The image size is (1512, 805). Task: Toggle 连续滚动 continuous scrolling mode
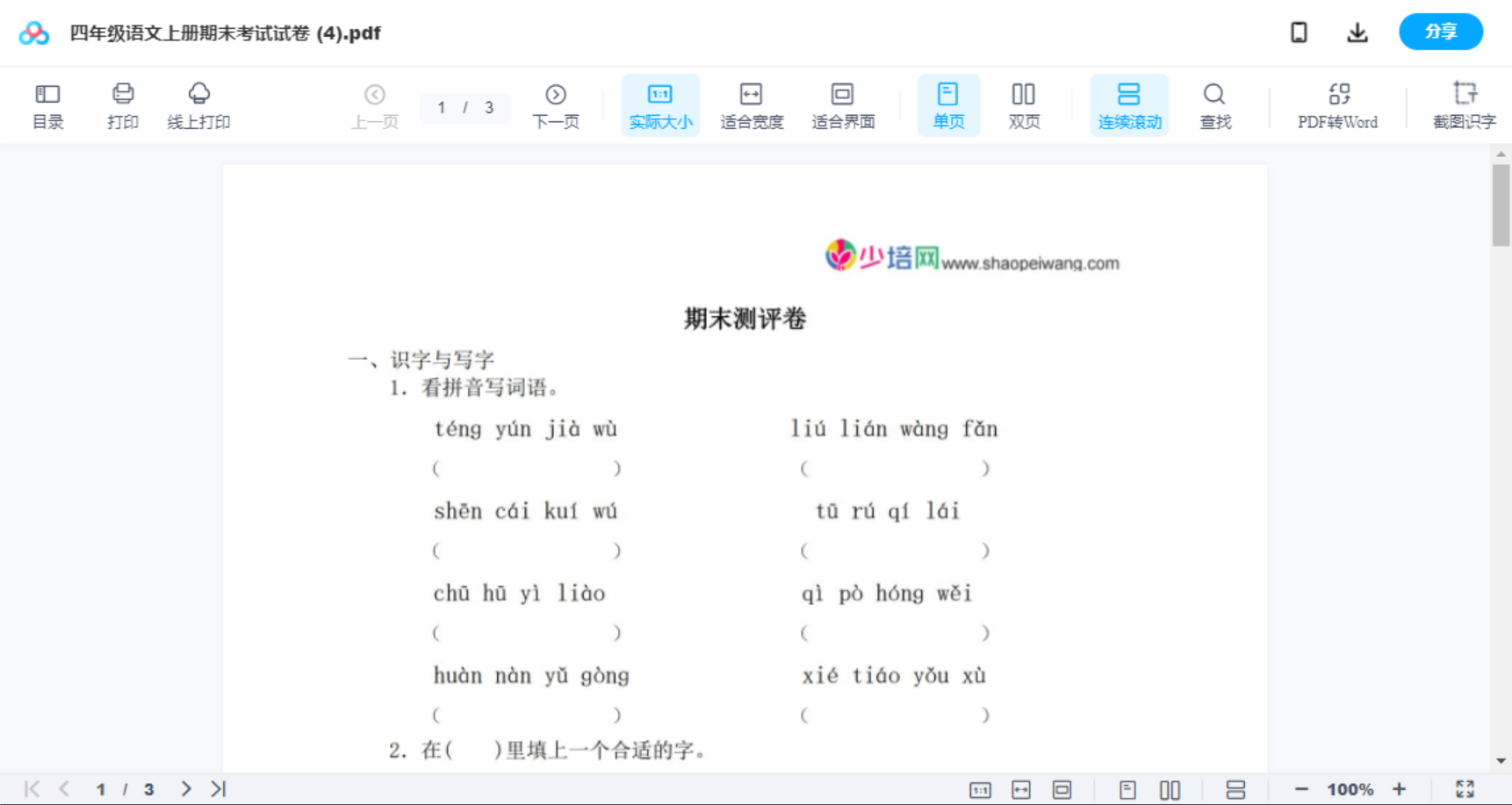click(x=1129, y=105)
